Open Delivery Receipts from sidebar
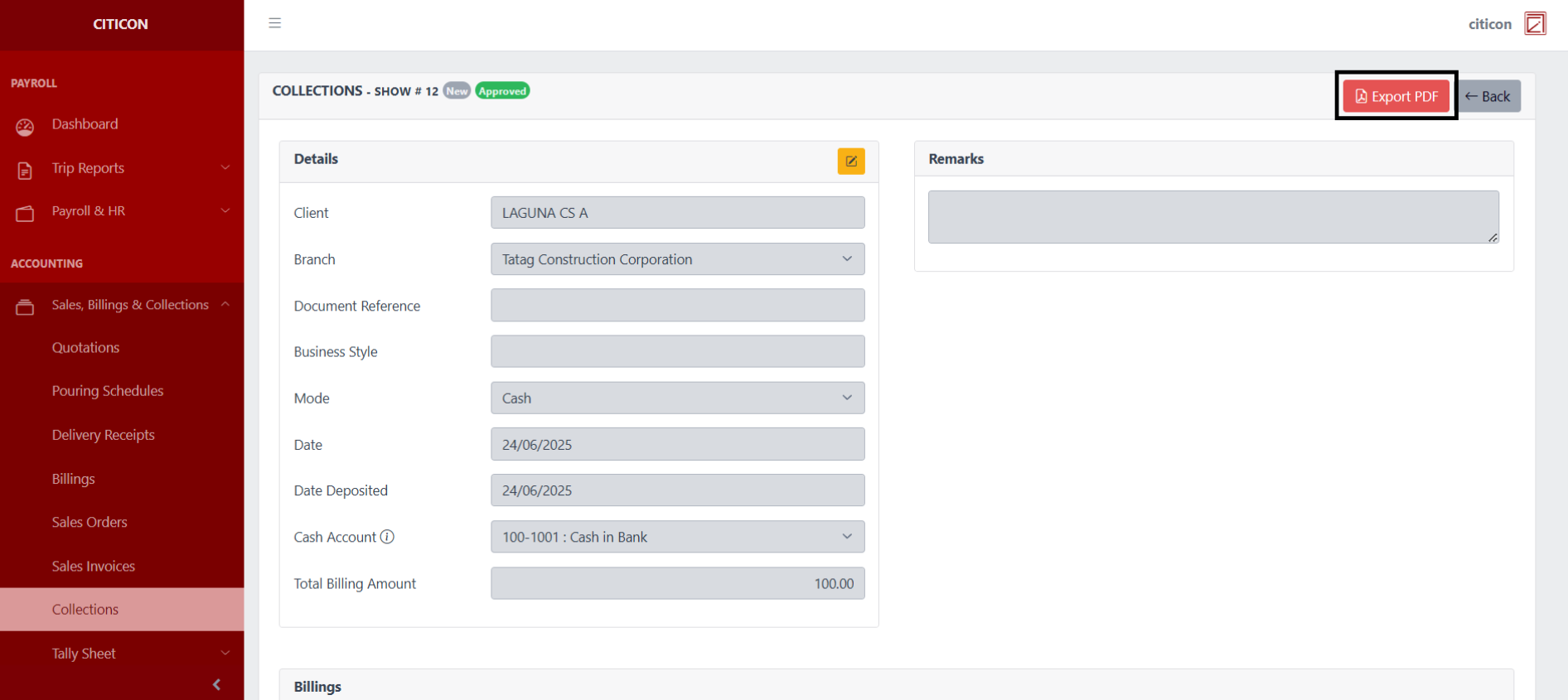Screen dimensions: 1568x700 [103, 435]
